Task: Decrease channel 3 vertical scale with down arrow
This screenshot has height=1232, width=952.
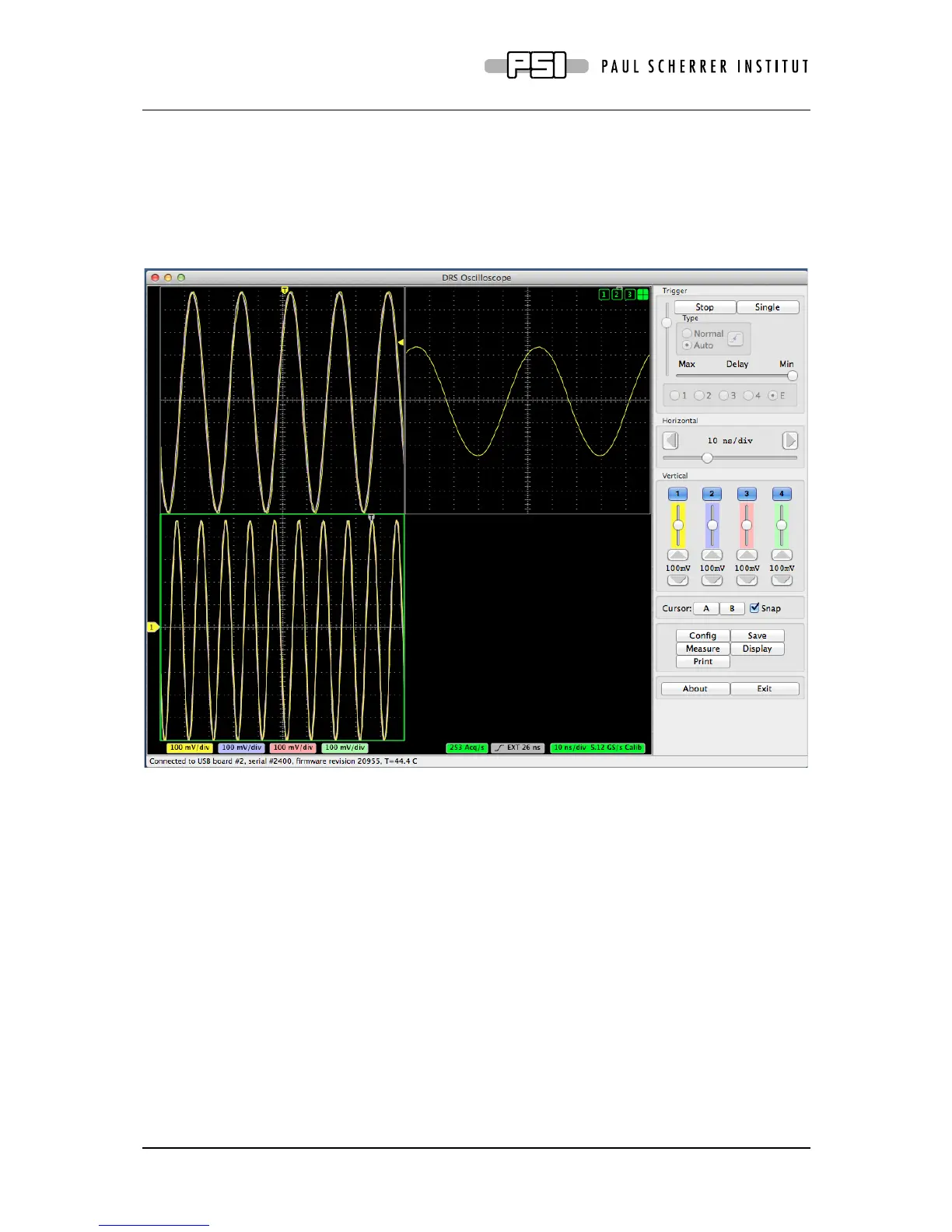Action: 747,580
